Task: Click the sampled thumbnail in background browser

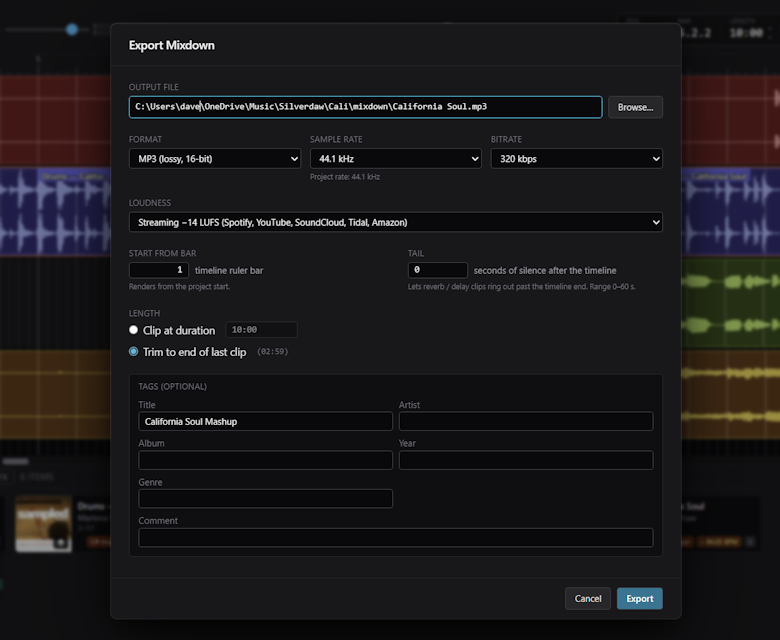Action: pos(43,524)
